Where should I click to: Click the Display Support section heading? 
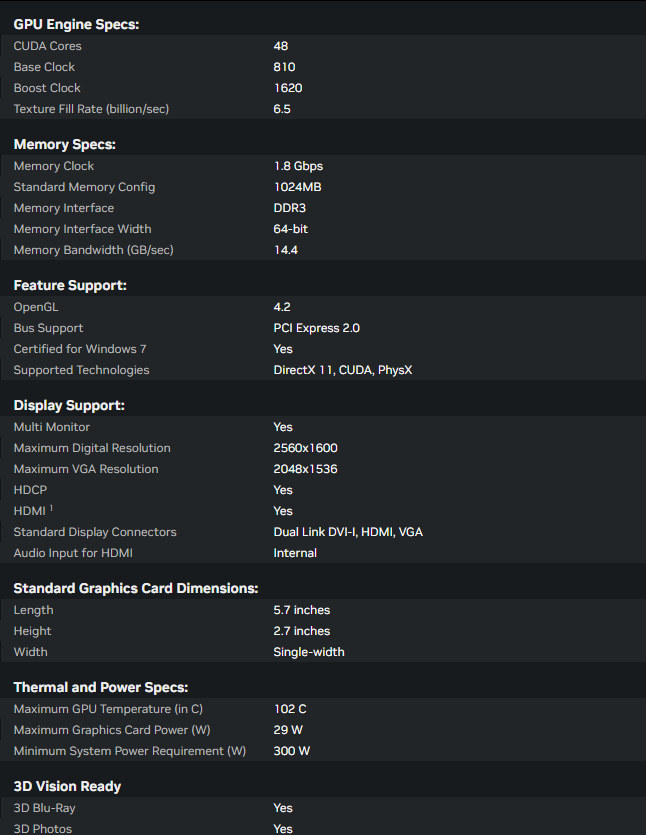69,406
